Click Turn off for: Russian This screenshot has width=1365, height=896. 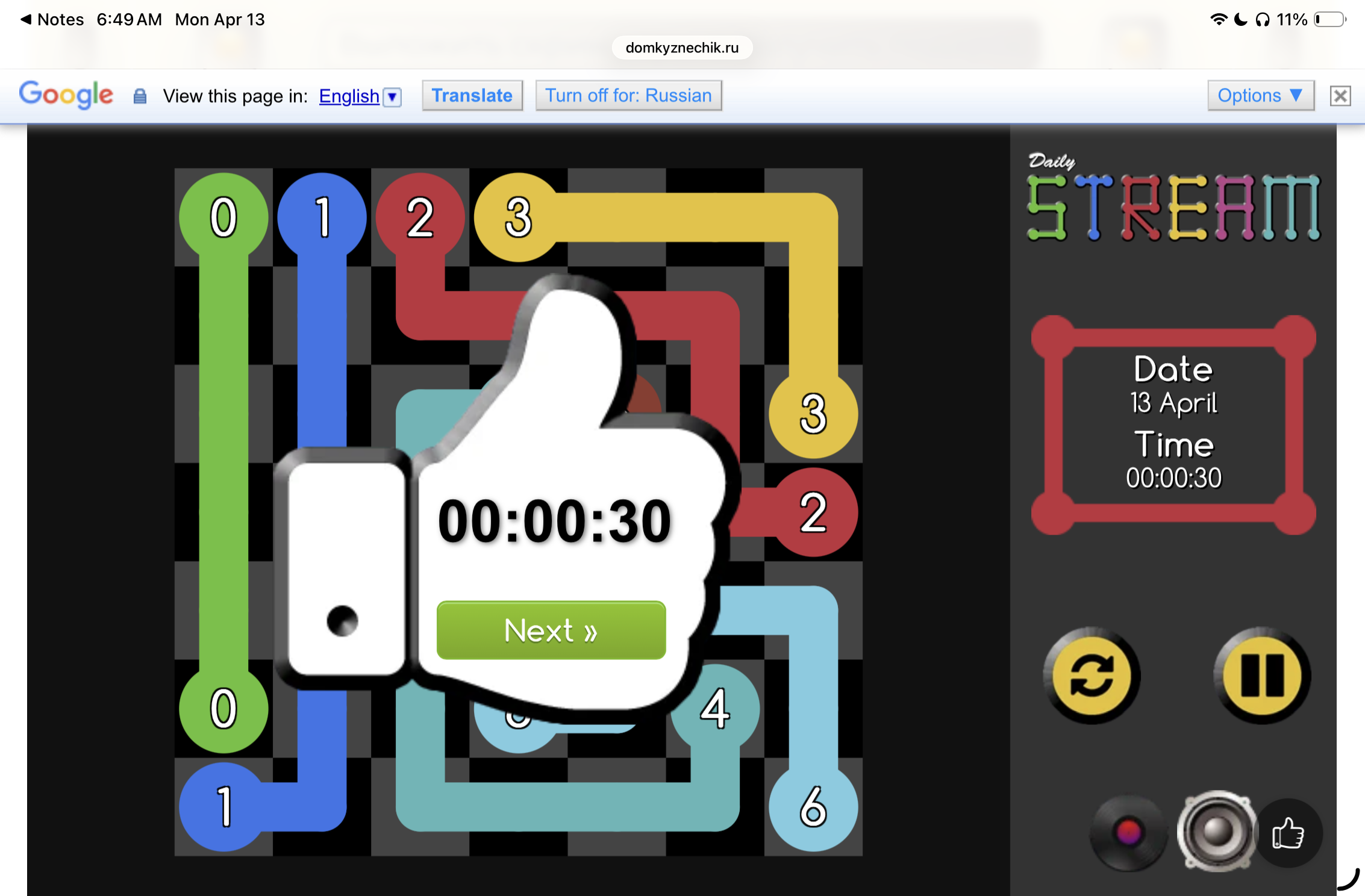[628, 95]
